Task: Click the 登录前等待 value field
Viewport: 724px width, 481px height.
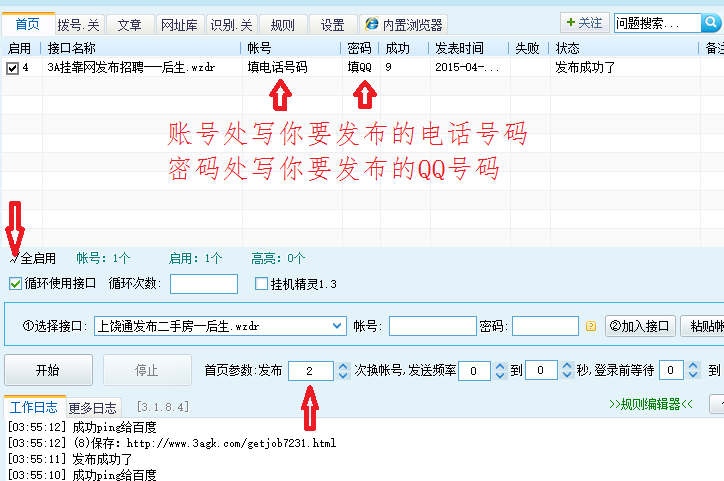Action: pos(671,370)
